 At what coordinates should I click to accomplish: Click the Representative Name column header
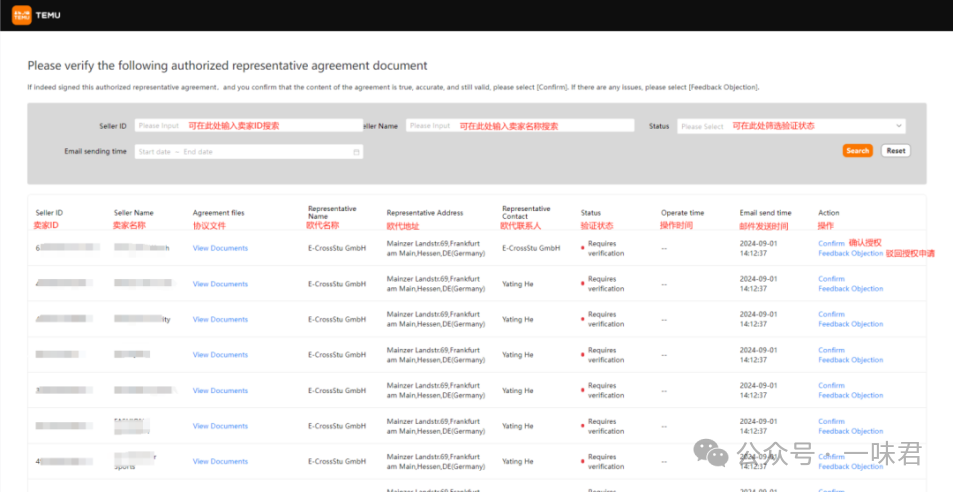tap(332, 213)
